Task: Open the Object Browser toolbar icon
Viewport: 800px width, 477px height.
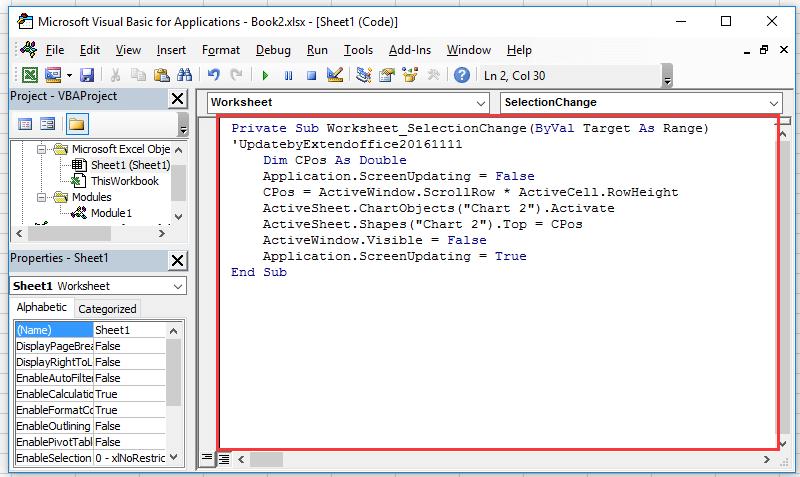Action: [410, 76]
